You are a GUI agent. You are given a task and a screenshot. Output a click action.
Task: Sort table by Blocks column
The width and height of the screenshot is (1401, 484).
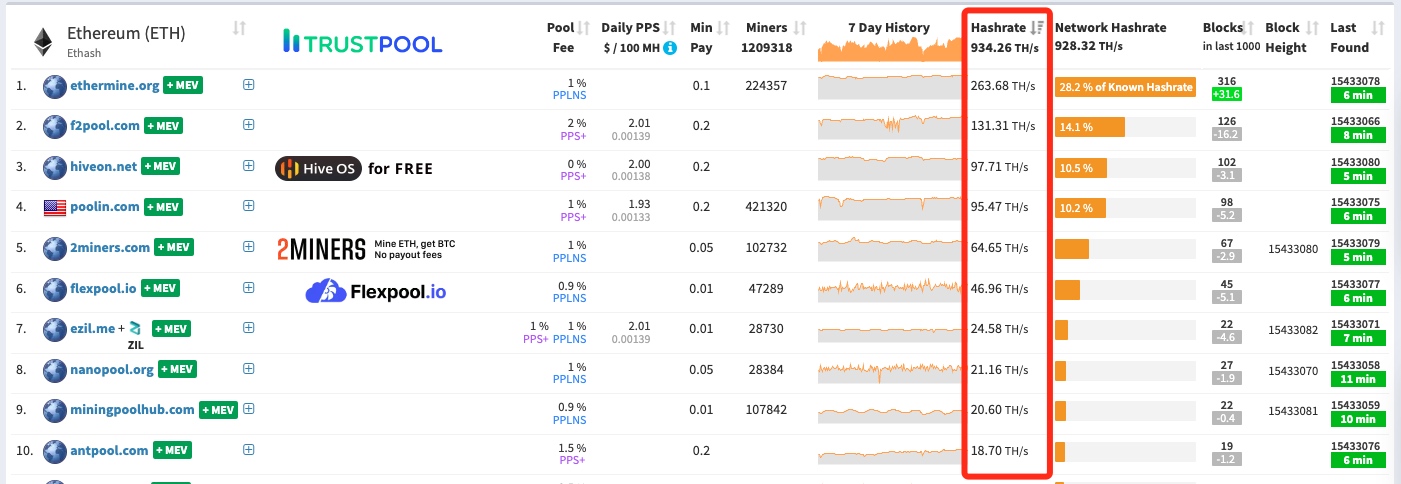1249,28
